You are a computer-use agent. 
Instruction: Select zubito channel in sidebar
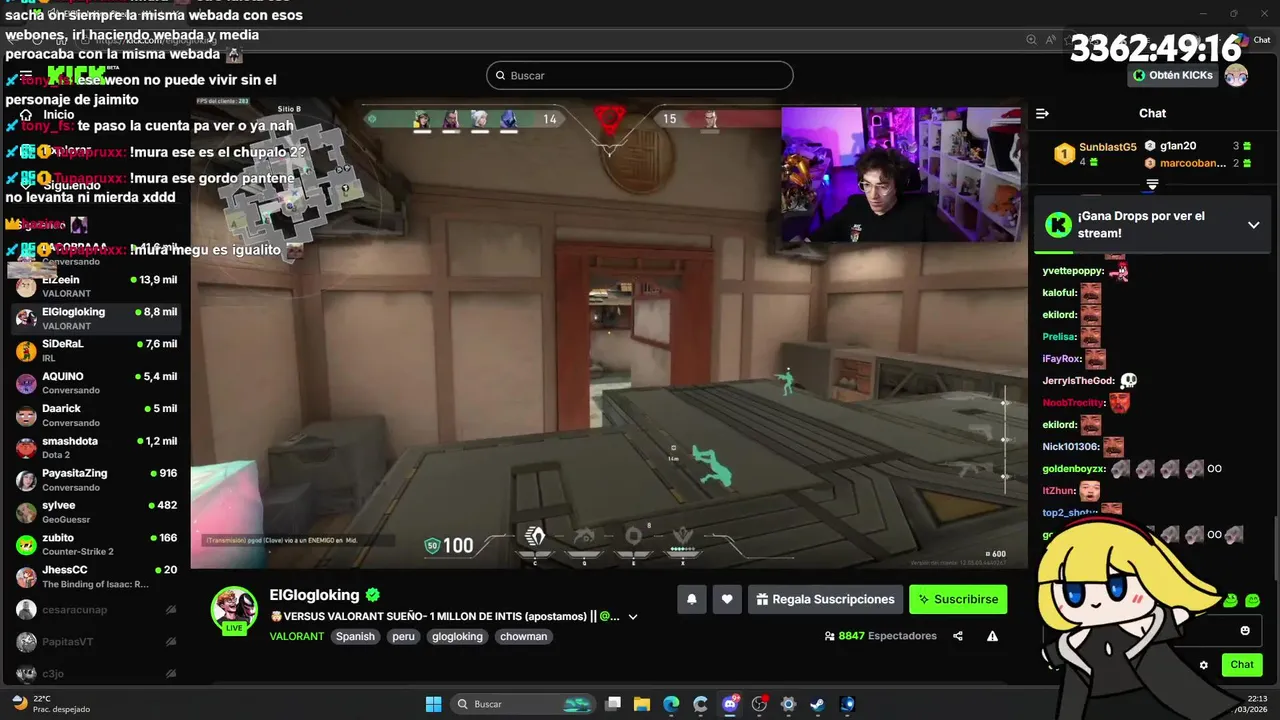(x=96, y=544)
